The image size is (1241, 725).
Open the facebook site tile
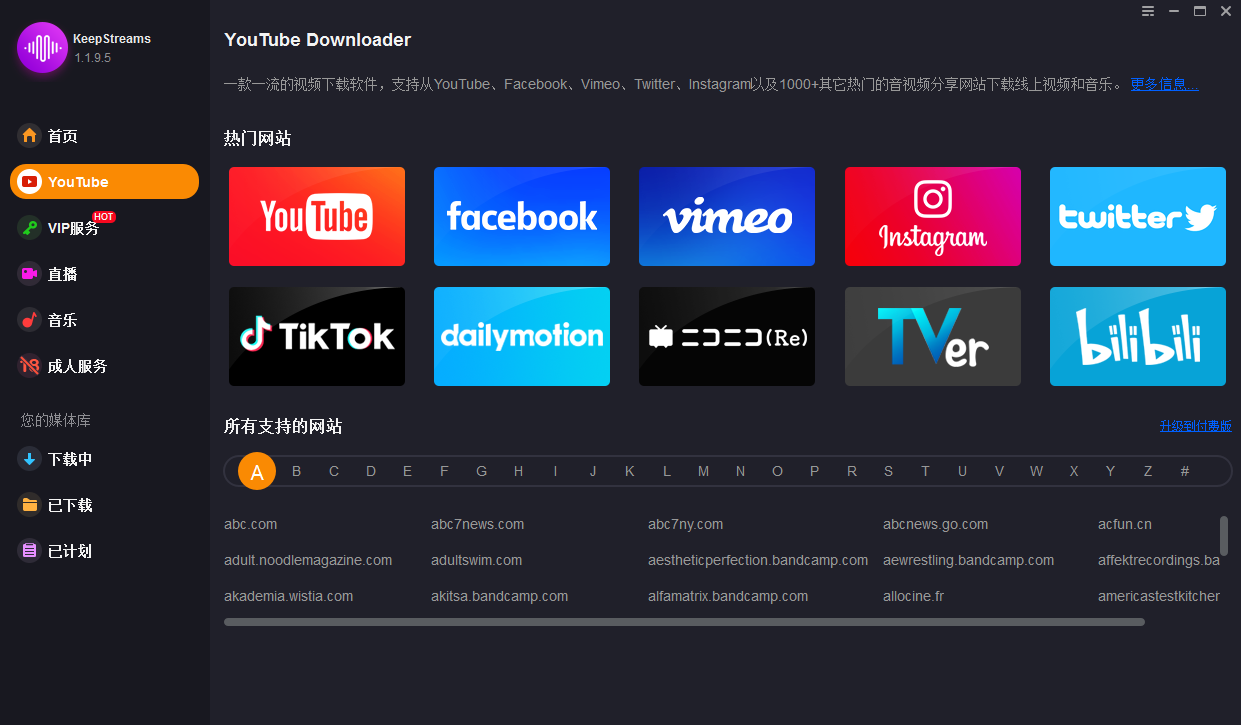522,216
